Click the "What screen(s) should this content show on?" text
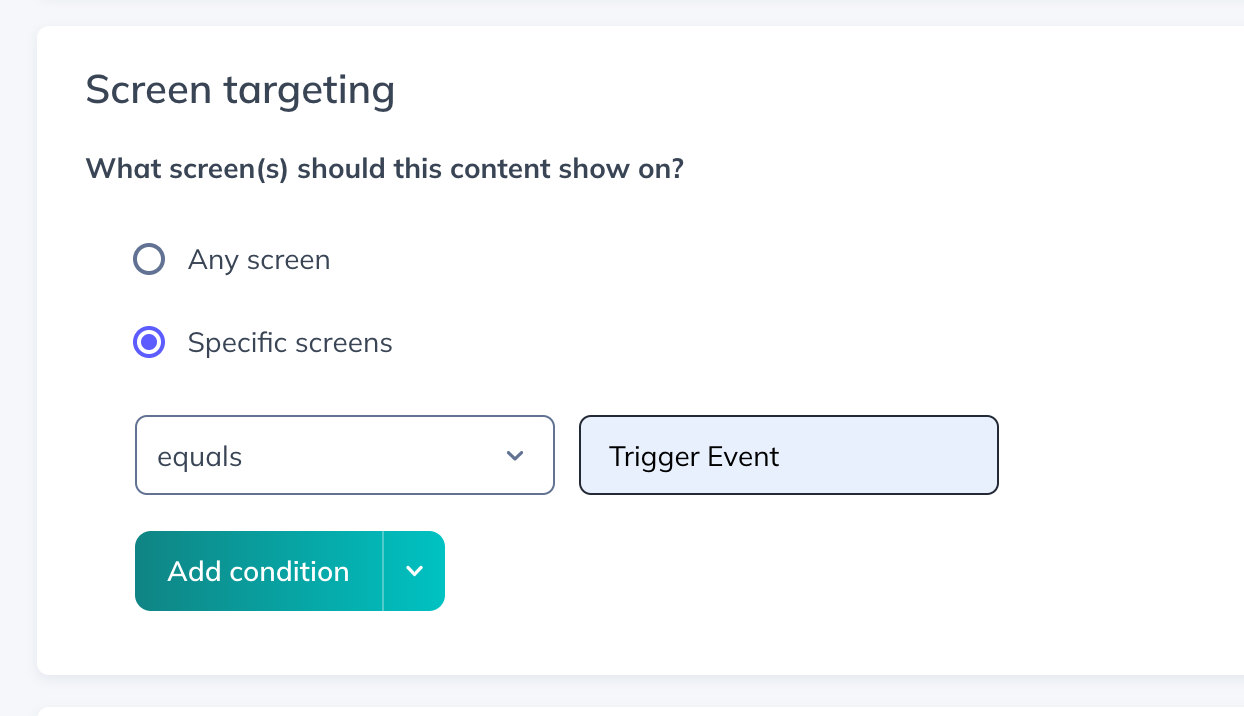Image resolution: width=1244 pixels, height=716 pixels. coord(384,168)
